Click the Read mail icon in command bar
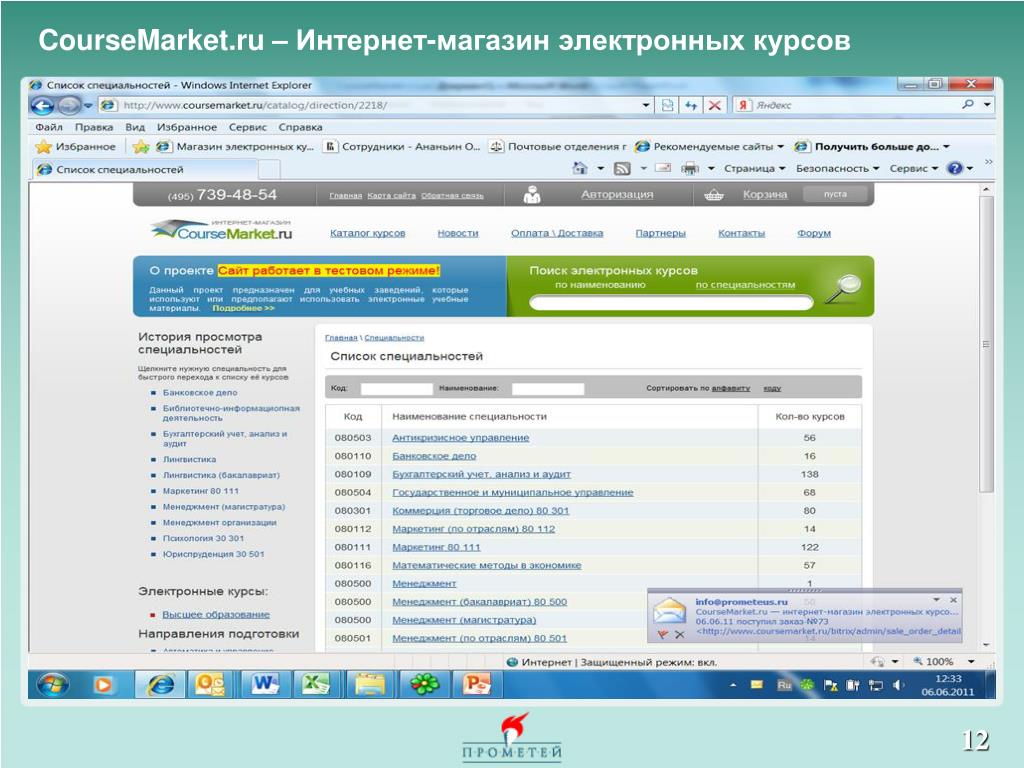 [x=664, y=168]
